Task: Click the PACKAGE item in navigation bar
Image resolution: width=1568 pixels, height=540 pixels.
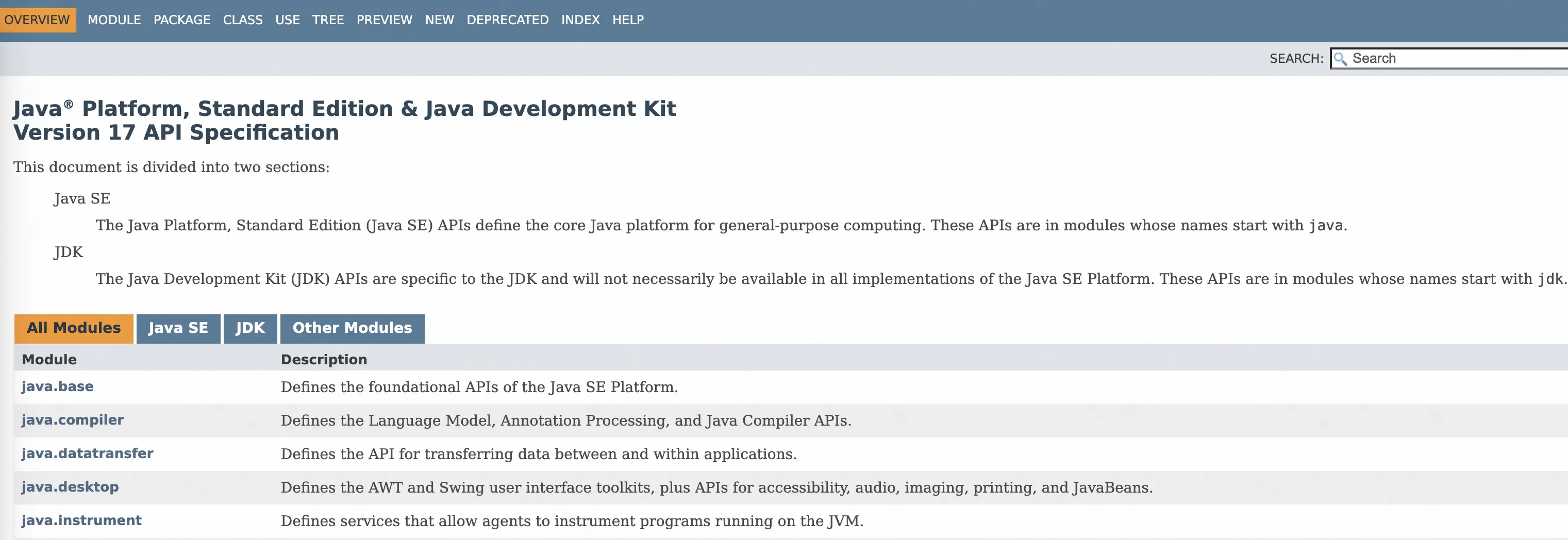Action: click(x=181, y=20)
